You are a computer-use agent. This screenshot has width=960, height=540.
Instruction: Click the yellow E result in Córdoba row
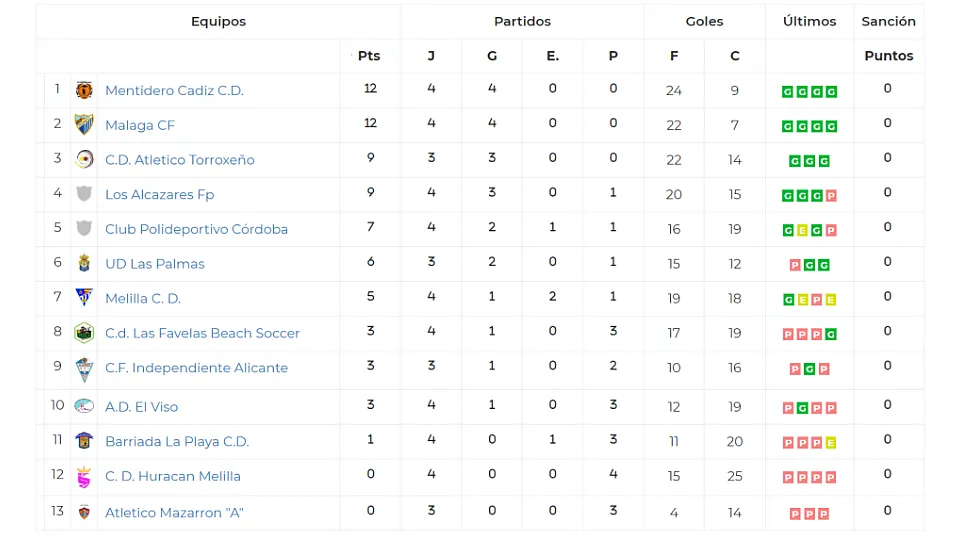click(802, 231)
